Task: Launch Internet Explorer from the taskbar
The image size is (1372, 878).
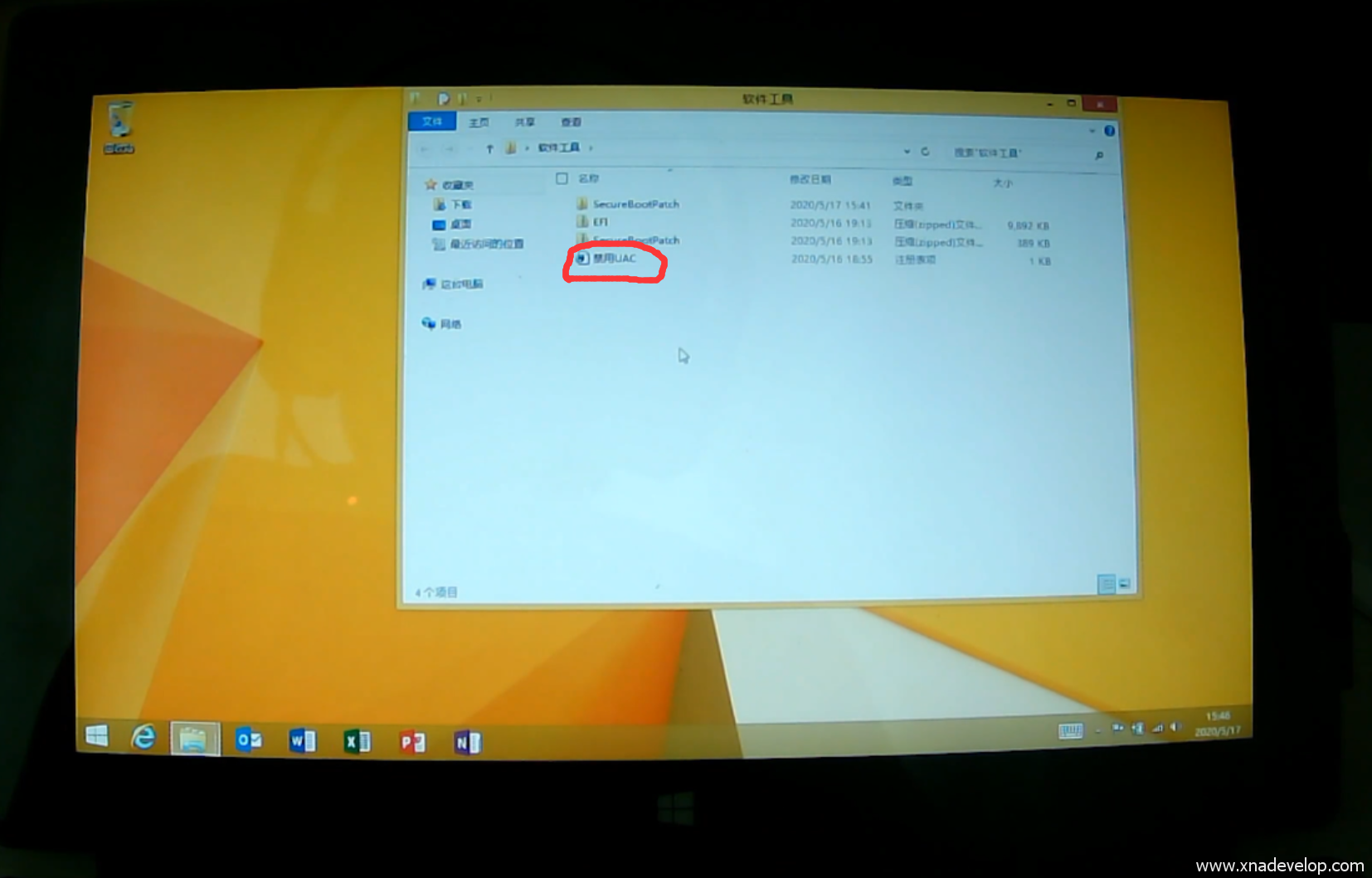Action: [144, 736]
